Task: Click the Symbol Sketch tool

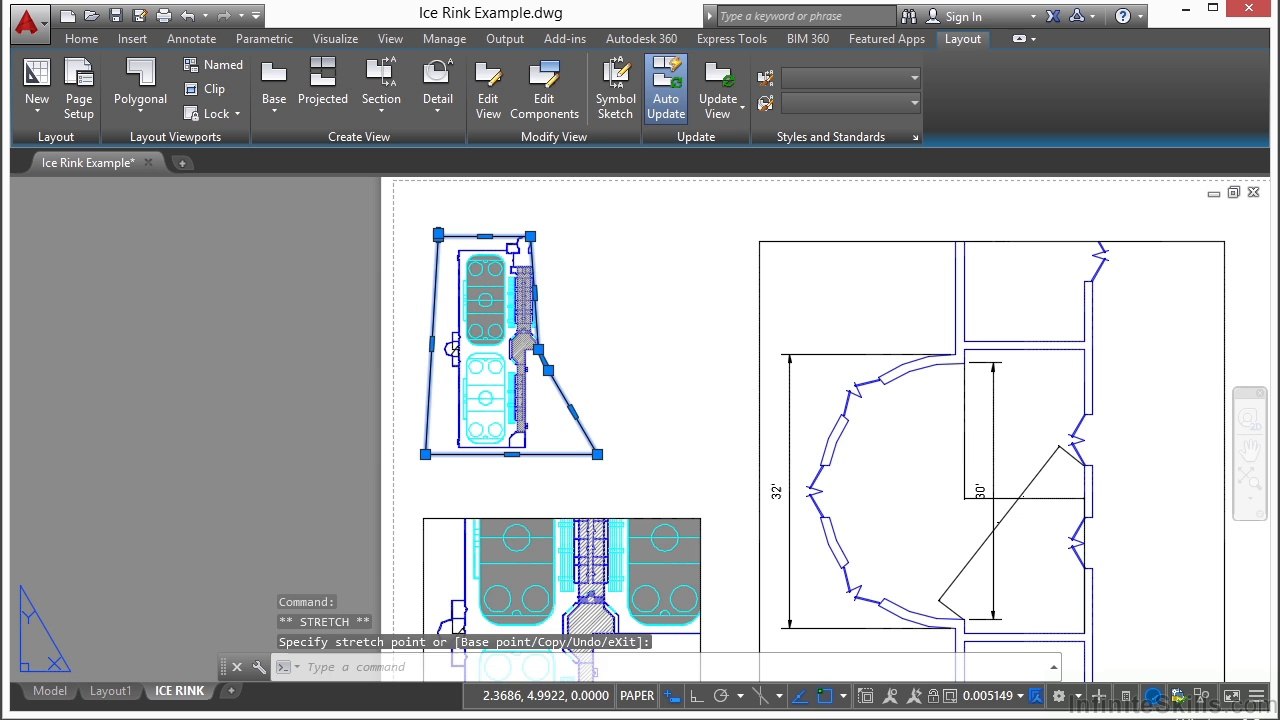Action: [616, 88]
